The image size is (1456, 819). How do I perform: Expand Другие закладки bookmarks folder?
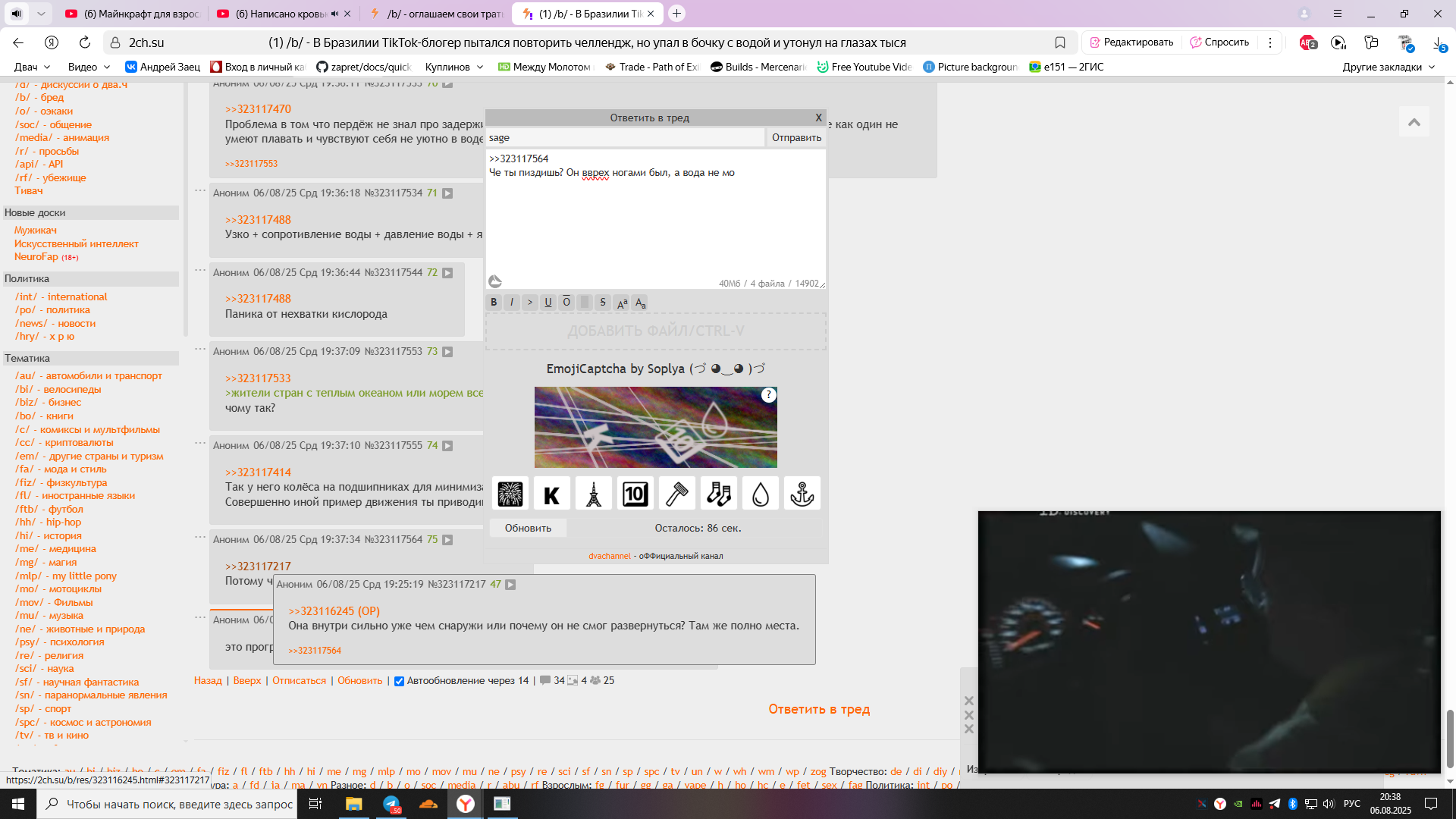1388,67
